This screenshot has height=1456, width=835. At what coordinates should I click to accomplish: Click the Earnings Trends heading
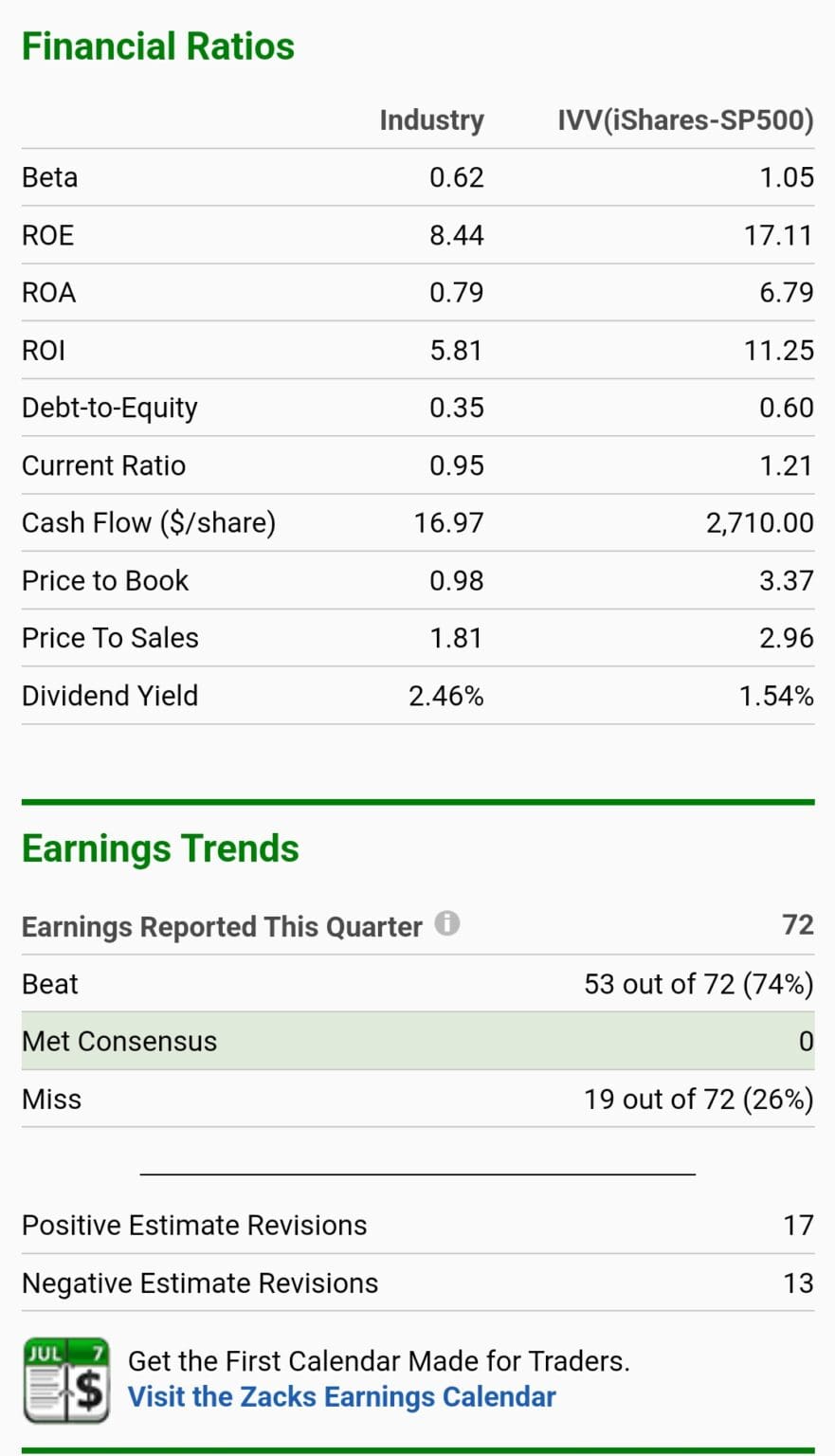point(160,848)
